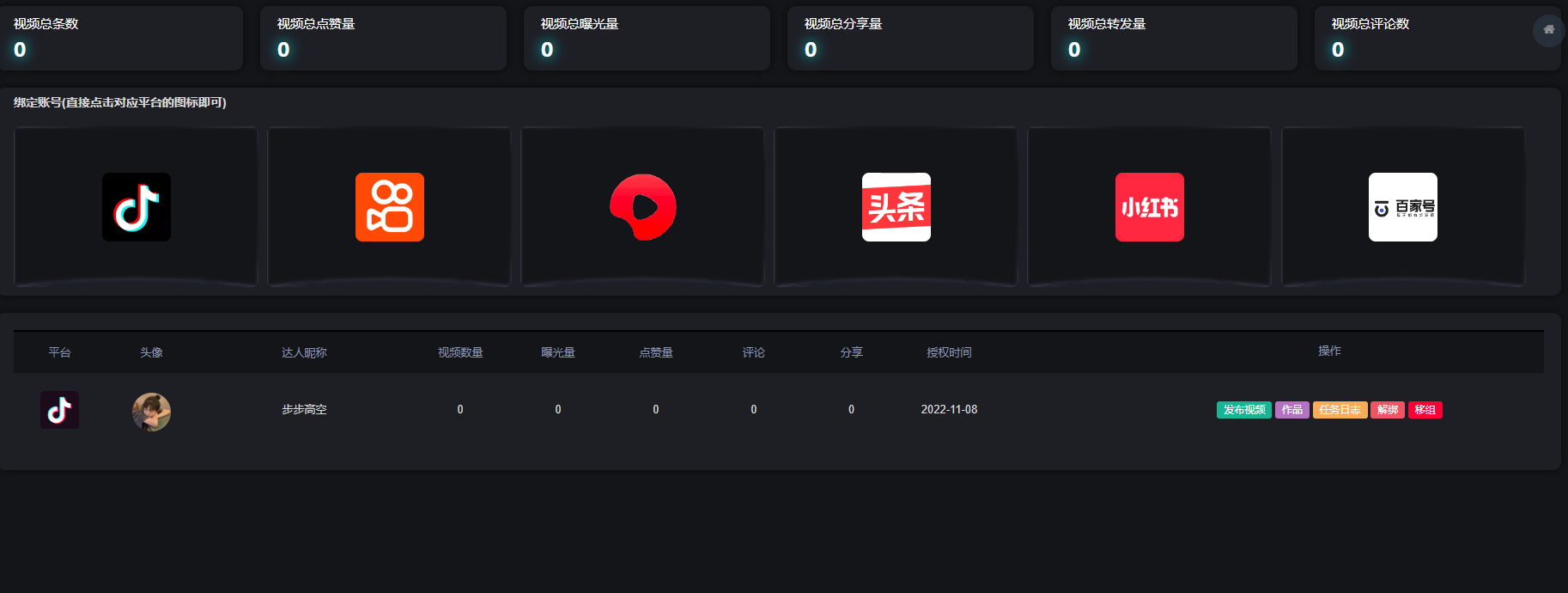Click the 分享 column header
Viewport: 1568px width, 593px height.
click(x=852, y=352)
